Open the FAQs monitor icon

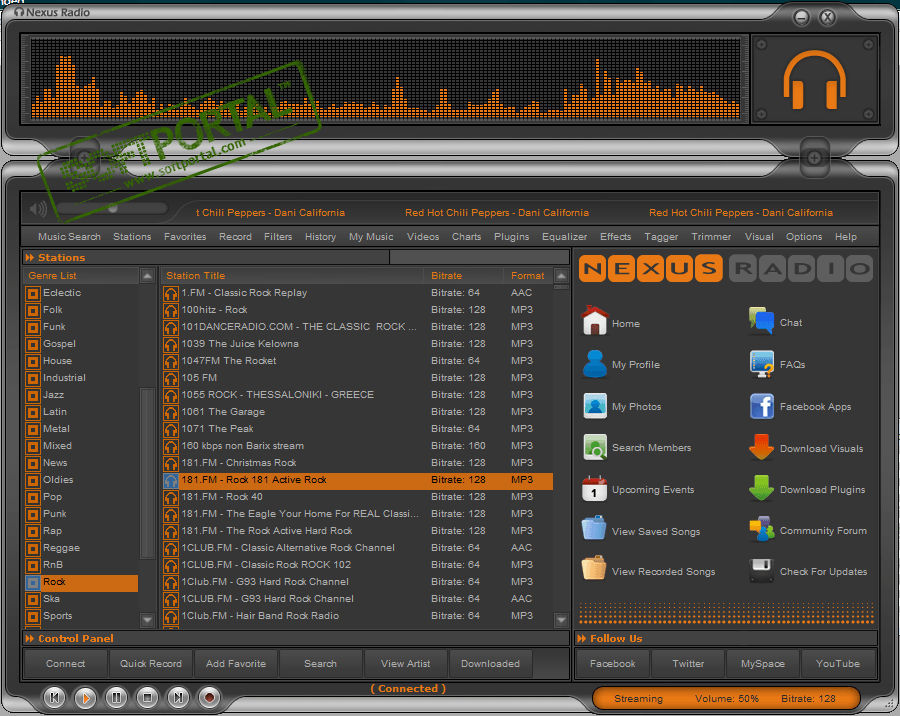(761, 364)
